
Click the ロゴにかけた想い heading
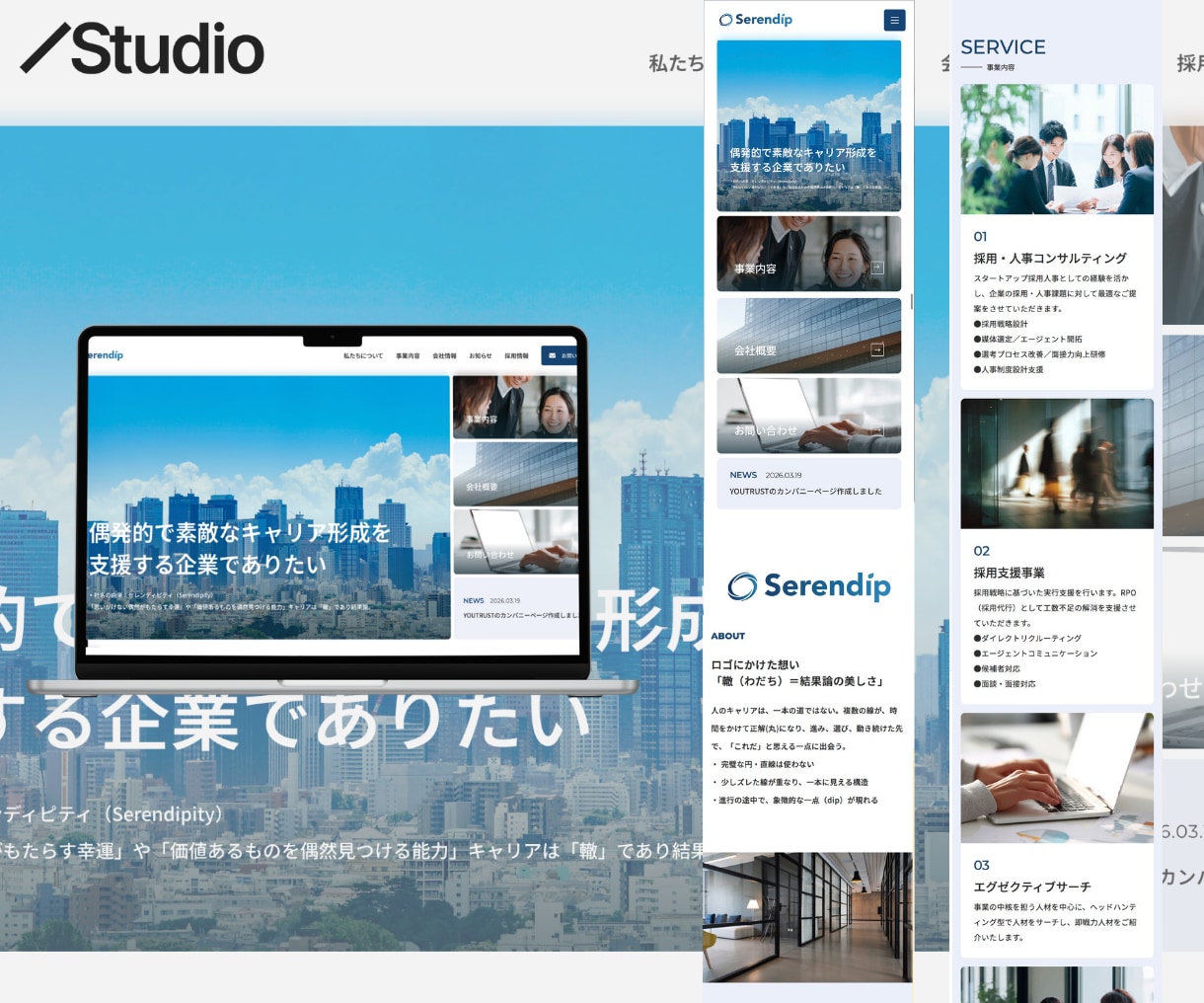[755, 664]
